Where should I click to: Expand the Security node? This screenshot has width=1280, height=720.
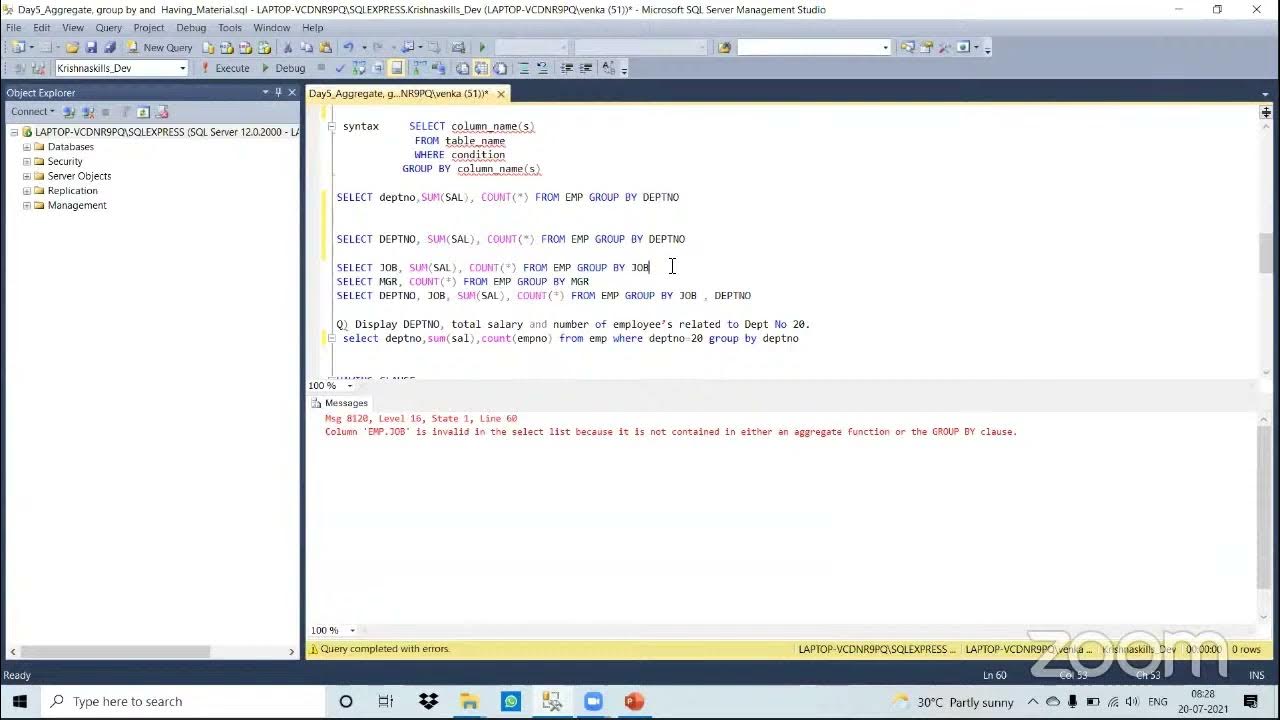pos(27,161)
